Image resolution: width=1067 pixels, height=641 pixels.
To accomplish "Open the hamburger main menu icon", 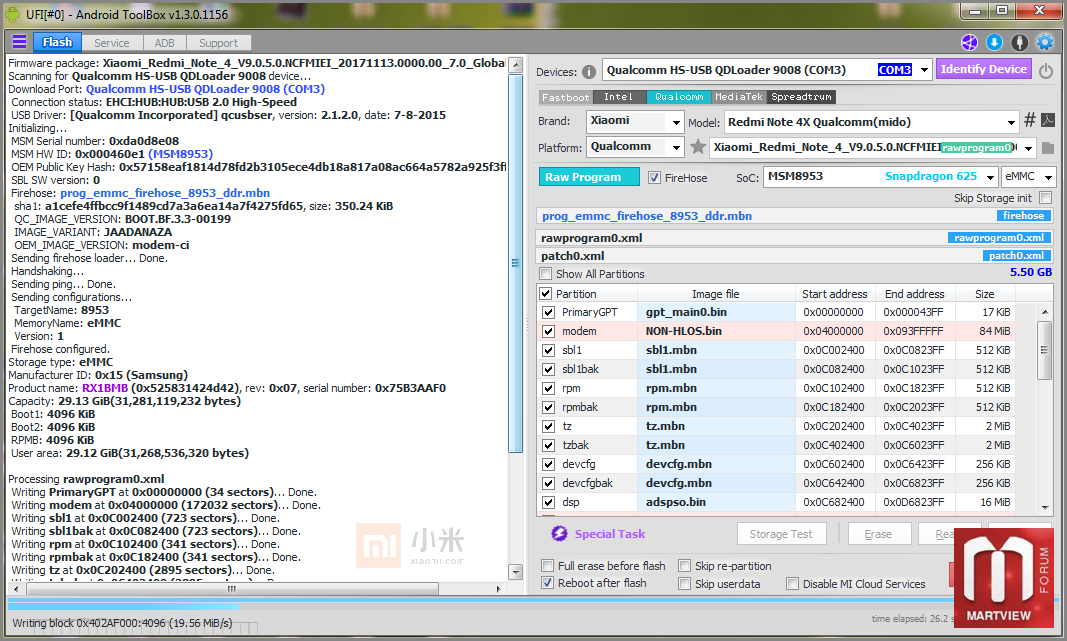I will (20, 42).
